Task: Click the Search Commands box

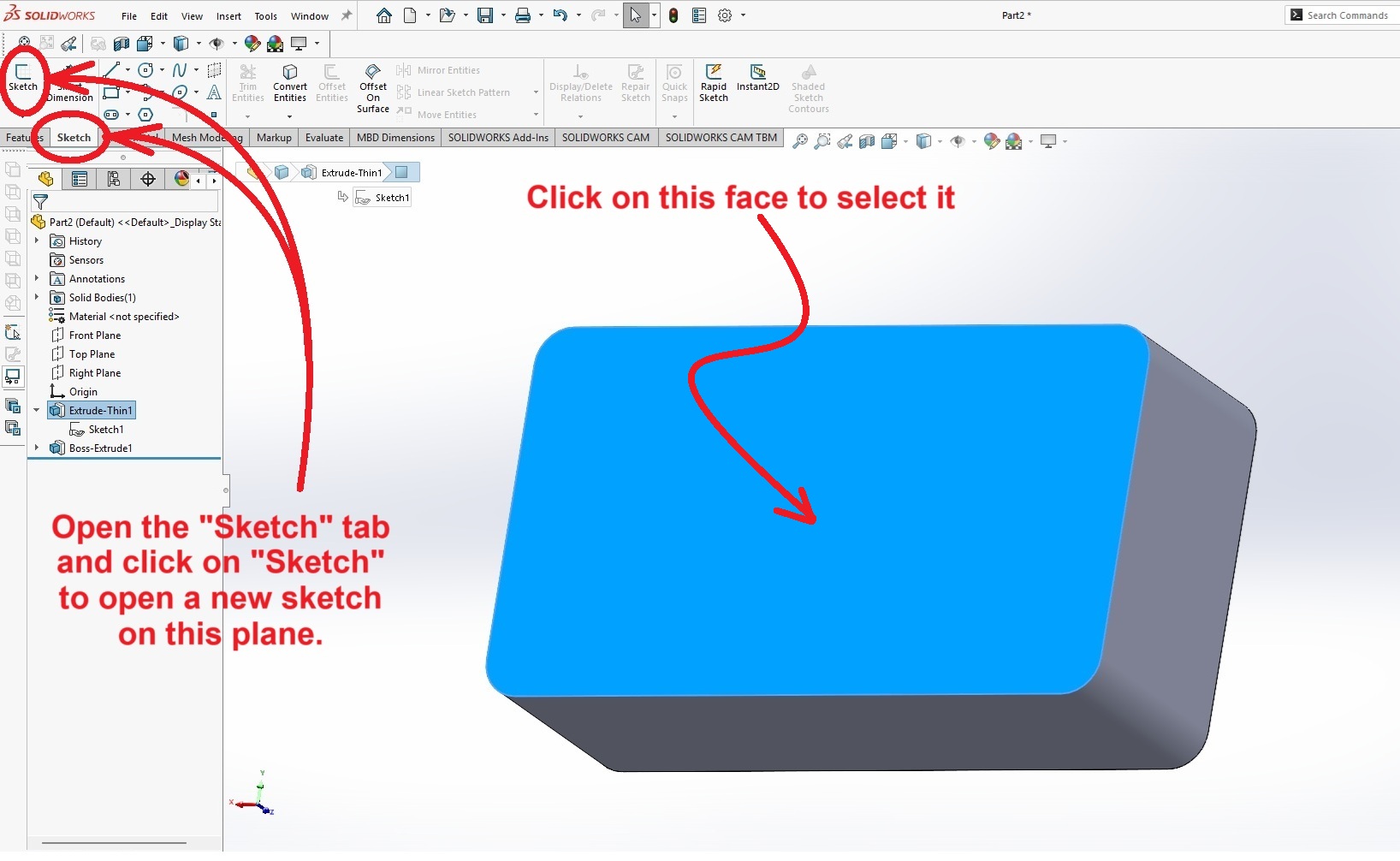Action: [1347, 15]
